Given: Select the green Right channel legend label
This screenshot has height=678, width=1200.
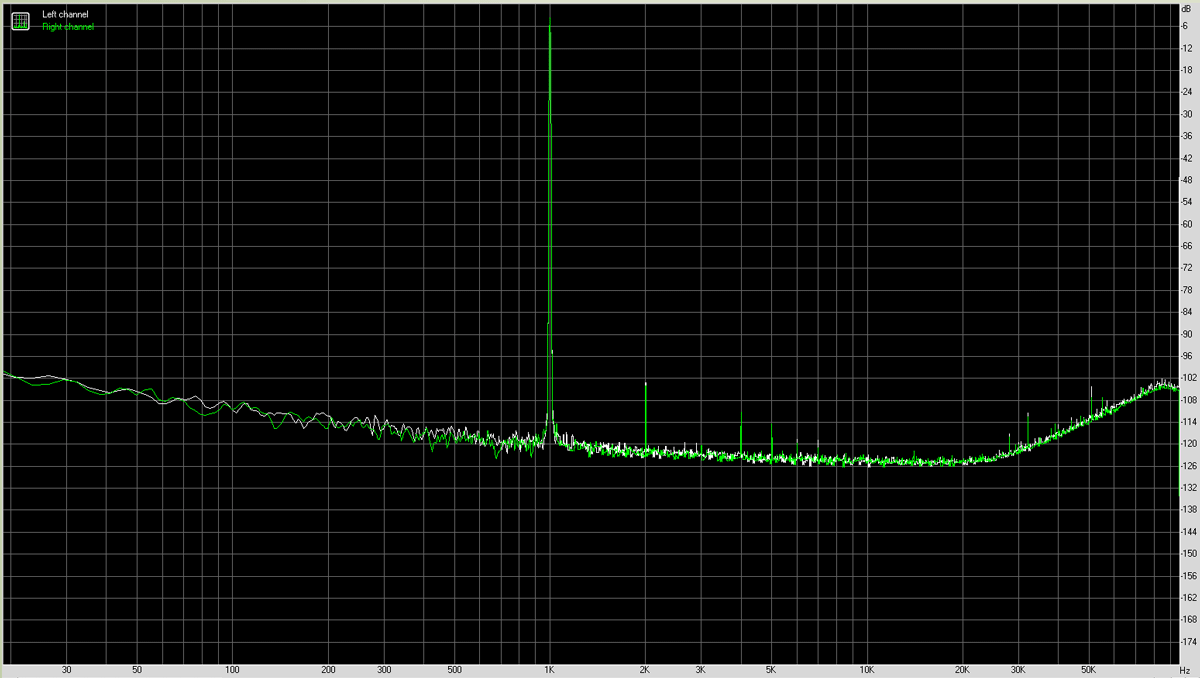Looking at the screenshot, I should [x=67, y=27].
